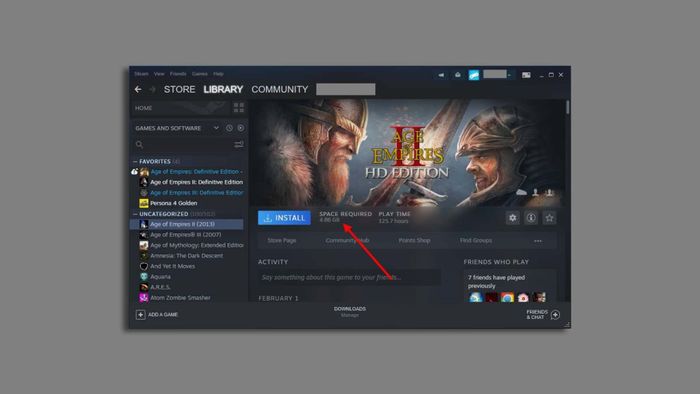
Task: Open the Find Groups link
Action: click(x=476, y=241)
